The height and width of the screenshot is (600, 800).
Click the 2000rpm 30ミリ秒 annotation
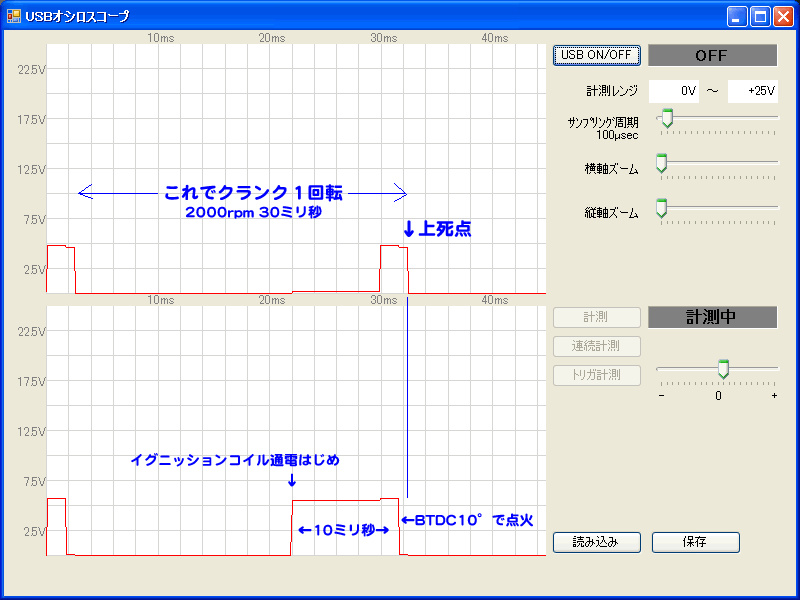(x=254, y=212)
